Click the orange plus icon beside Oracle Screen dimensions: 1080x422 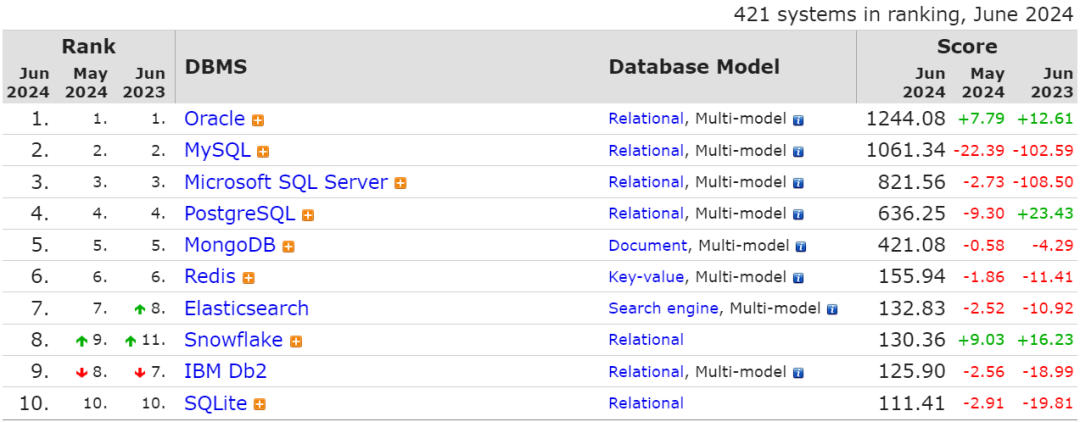click(x=258, y=120)
